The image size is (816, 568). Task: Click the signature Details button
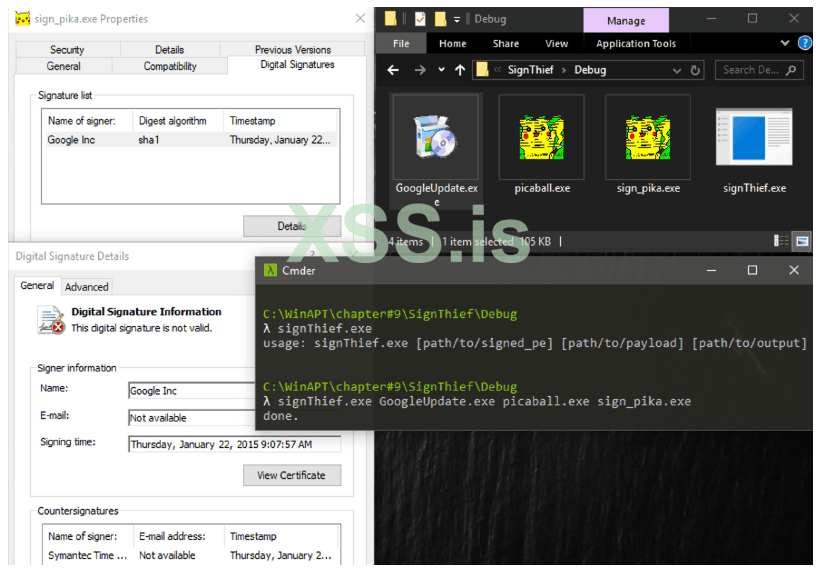pos(292,226)
